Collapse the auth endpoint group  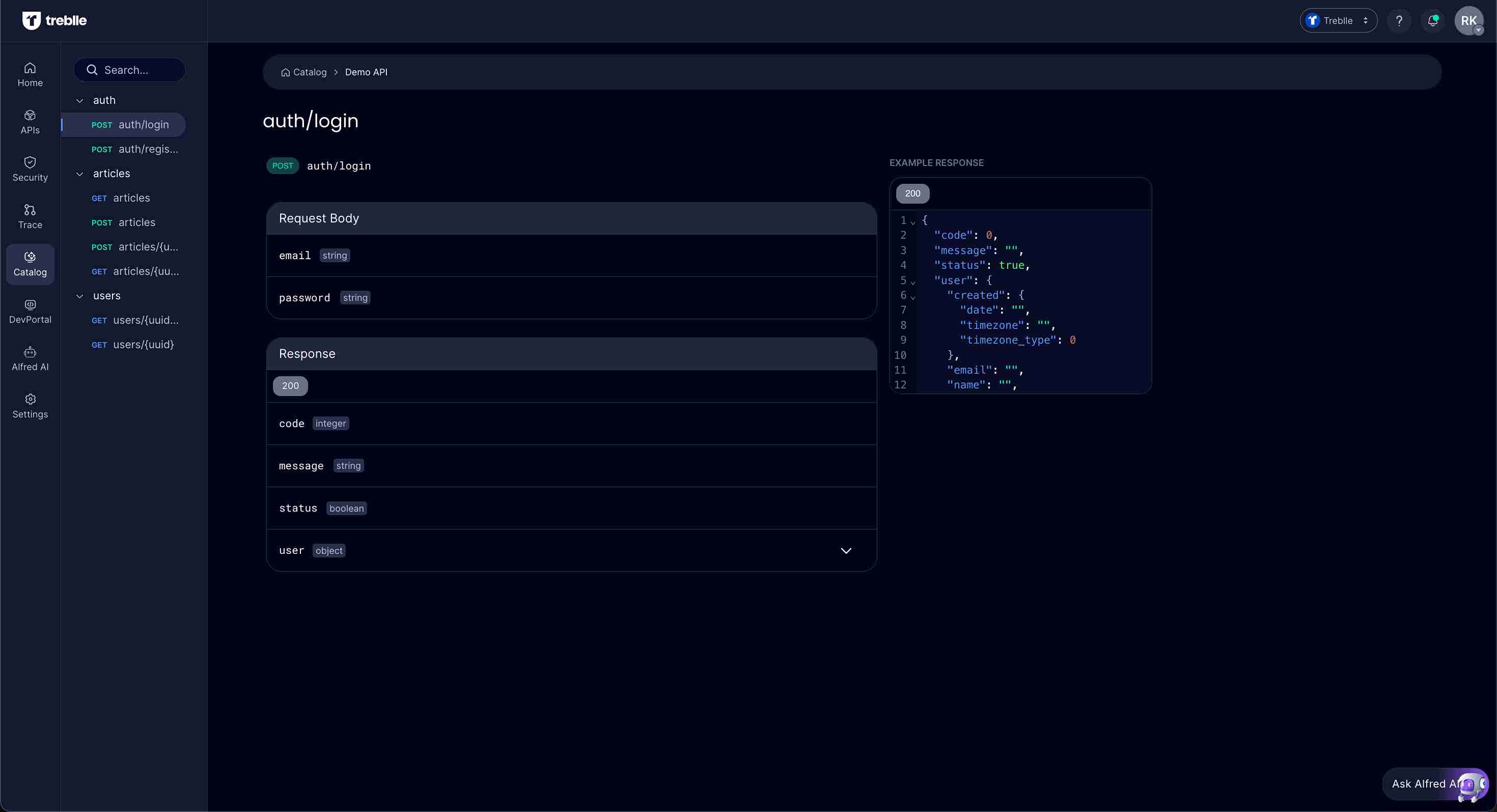coord(80,100)
